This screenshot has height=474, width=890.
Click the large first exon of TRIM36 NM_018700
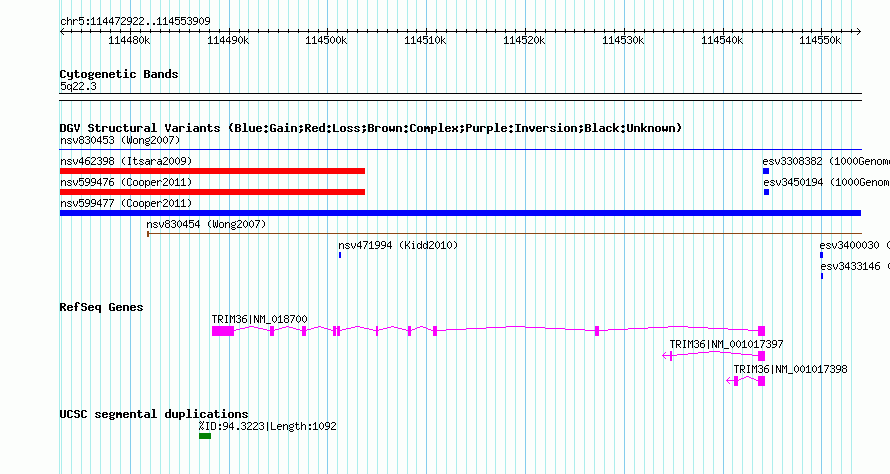(x=222, y=331)
